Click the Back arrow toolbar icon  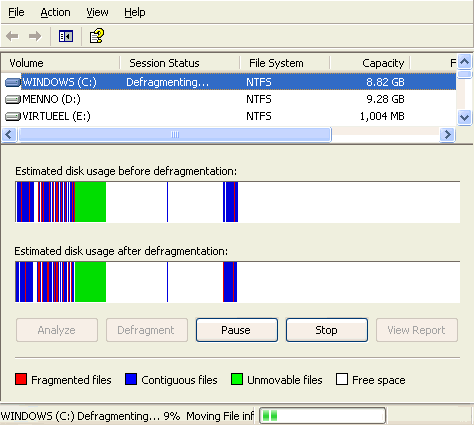(x=12, y=36)
